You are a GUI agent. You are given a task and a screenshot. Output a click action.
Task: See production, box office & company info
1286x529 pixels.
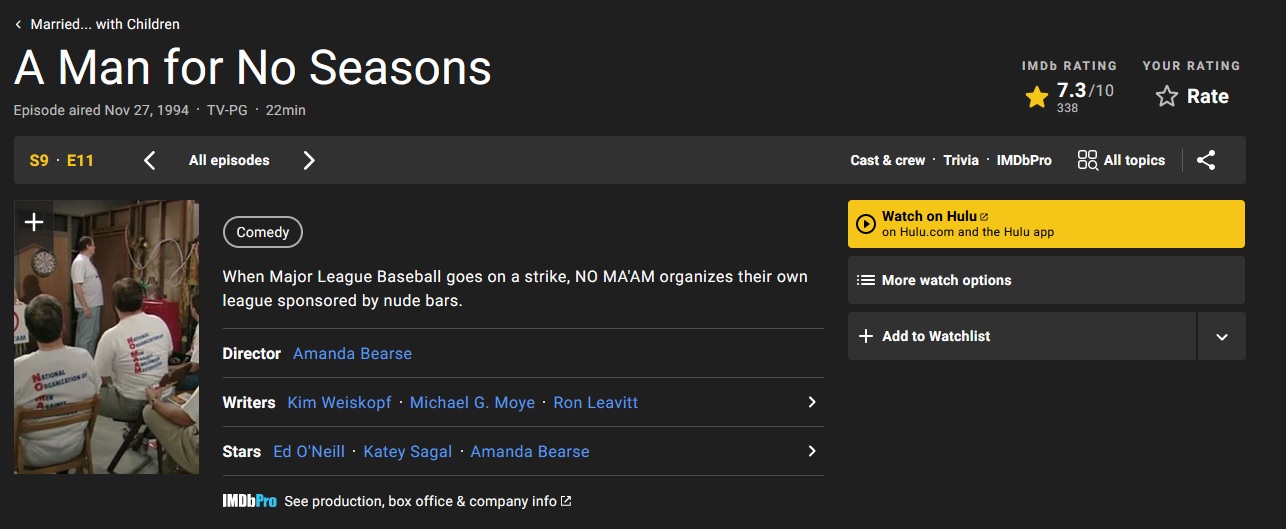[x=428, y=501]
